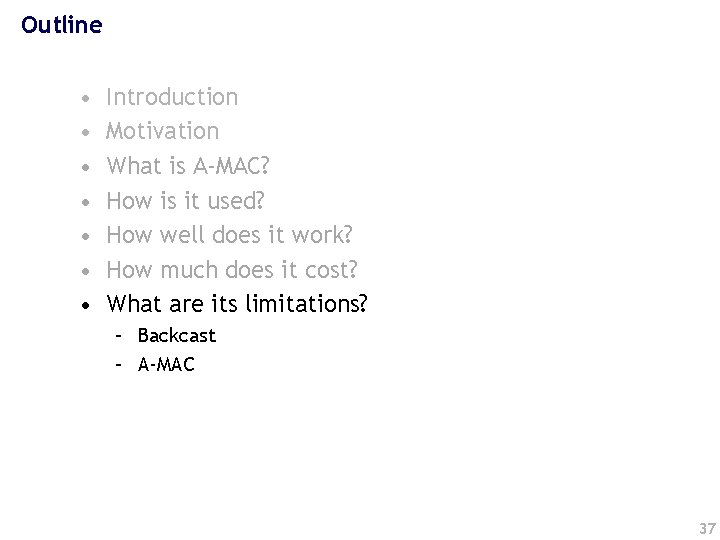720x540 pixels.
Task: Select the Motivation outline item
Action: click(162, 131)
